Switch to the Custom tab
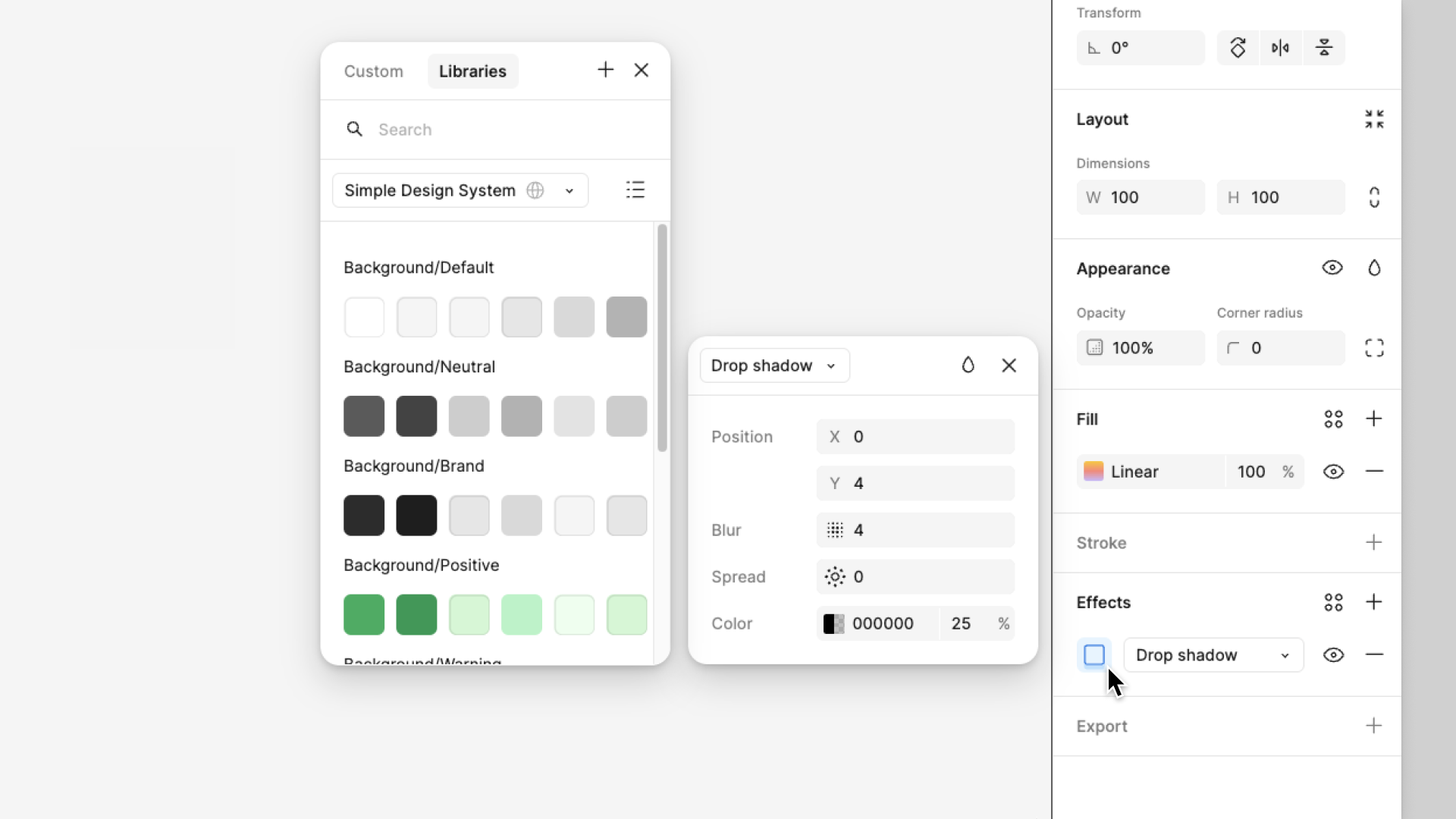Viewport: 1456px width, 819px height. coord(373,71)
